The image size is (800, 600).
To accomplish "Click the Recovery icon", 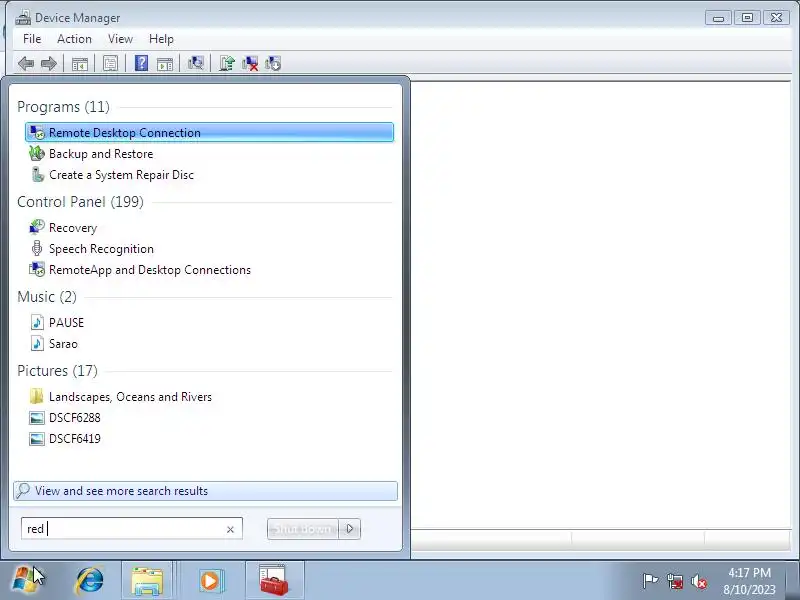I will click(x=37, y=227).
